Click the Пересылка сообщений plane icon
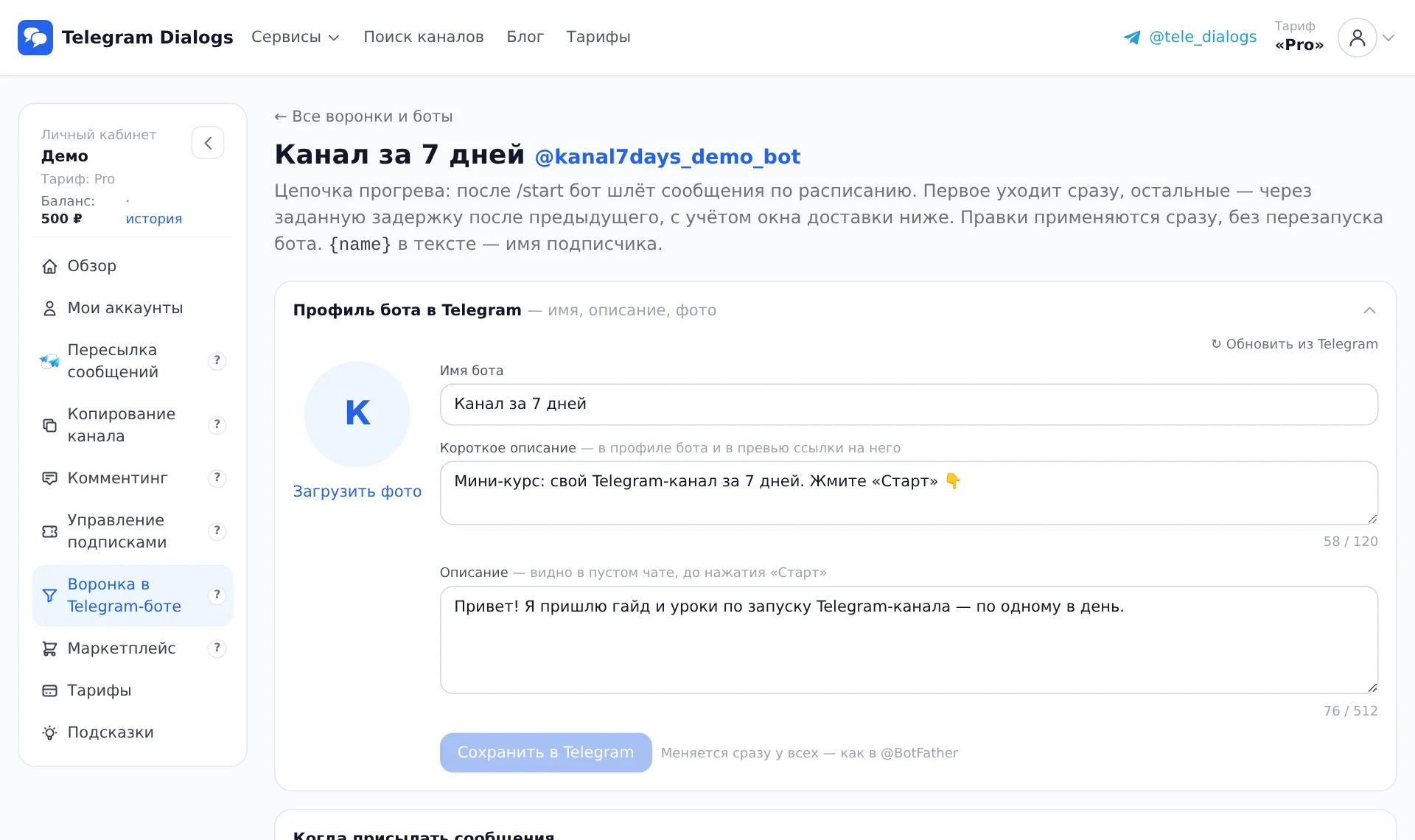 49,361
